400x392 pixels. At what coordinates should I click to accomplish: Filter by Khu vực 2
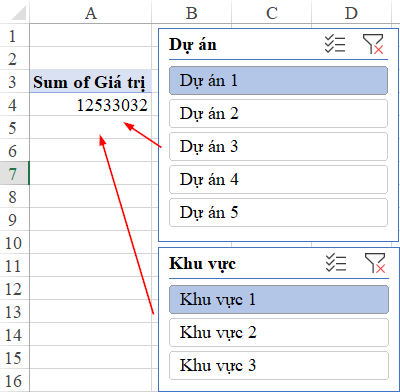[x=279, y=332]
